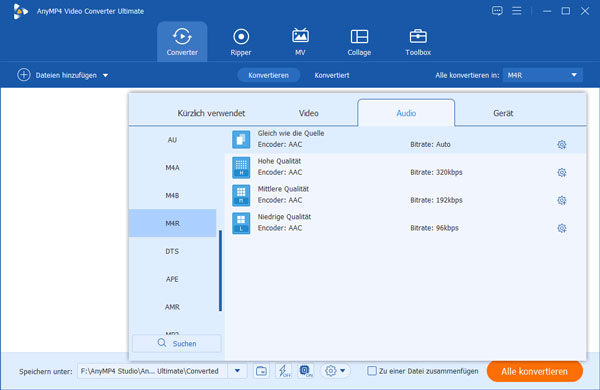Open the output folder icon
The image size is (600, 390).
261,371
